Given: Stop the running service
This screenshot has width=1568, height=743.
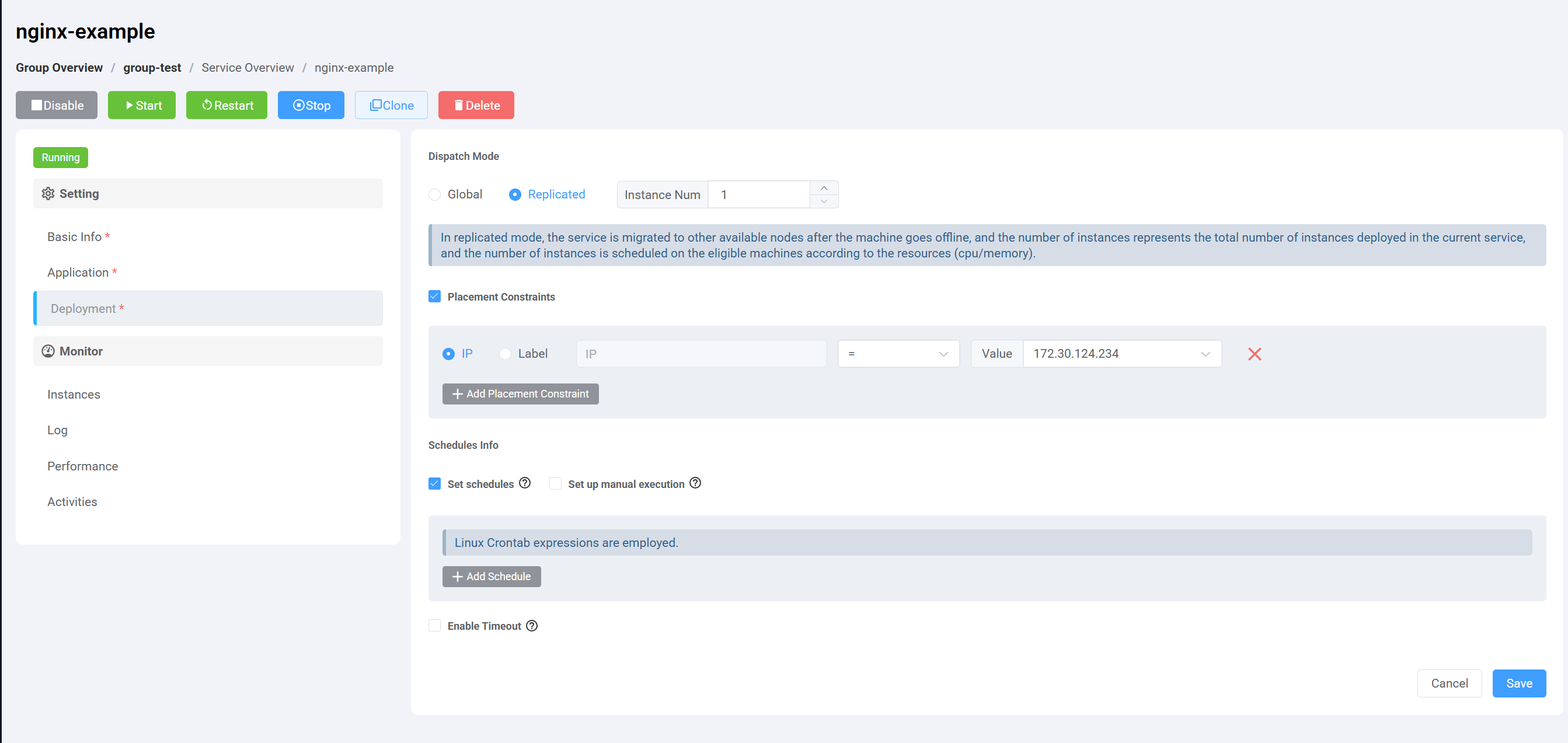Looking at the screenshot, I should click(311, 105).
